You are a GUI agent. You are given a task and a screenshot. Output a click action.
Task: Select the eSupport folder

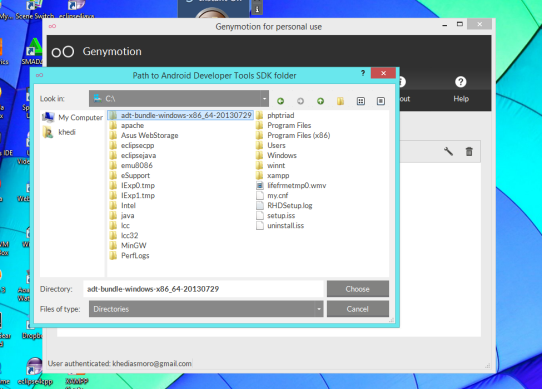[x=130, y=175]
